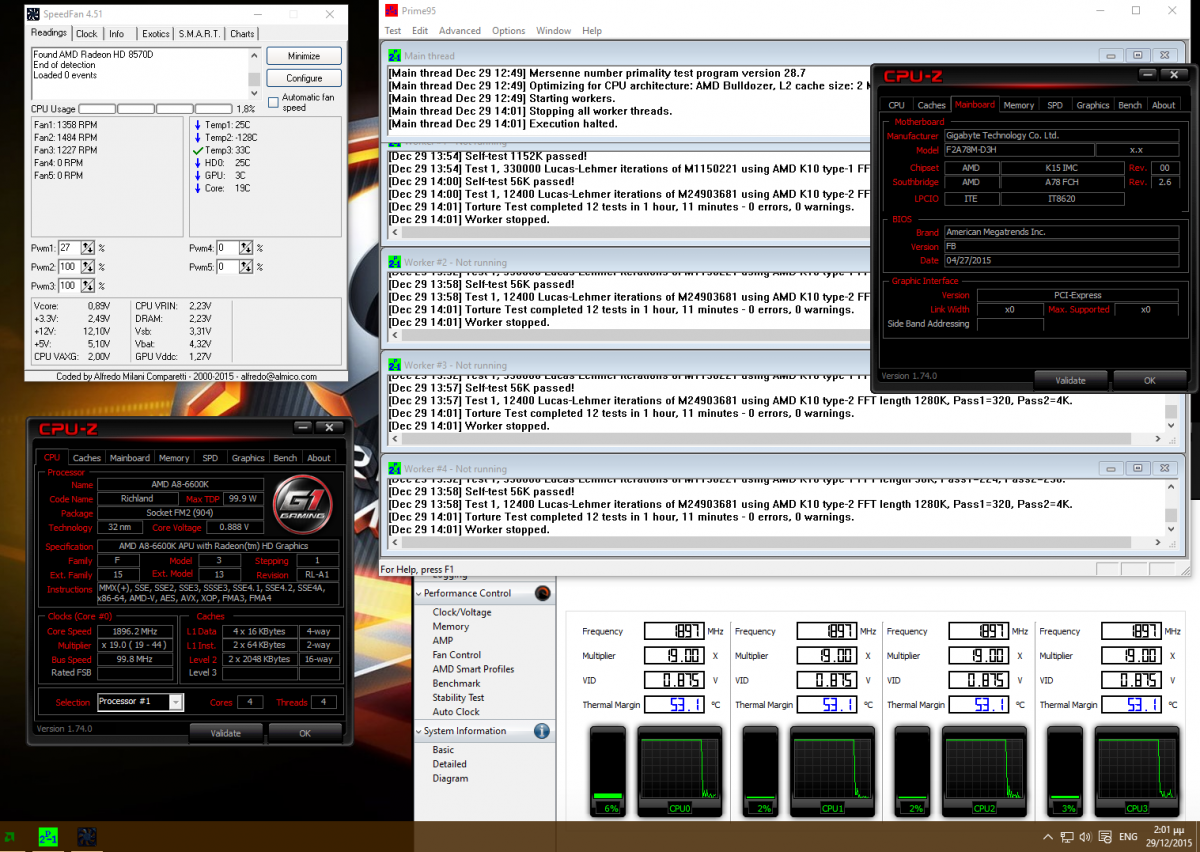
Task: Open SpeedFan Exotics tab
Action: pos(154,34)
